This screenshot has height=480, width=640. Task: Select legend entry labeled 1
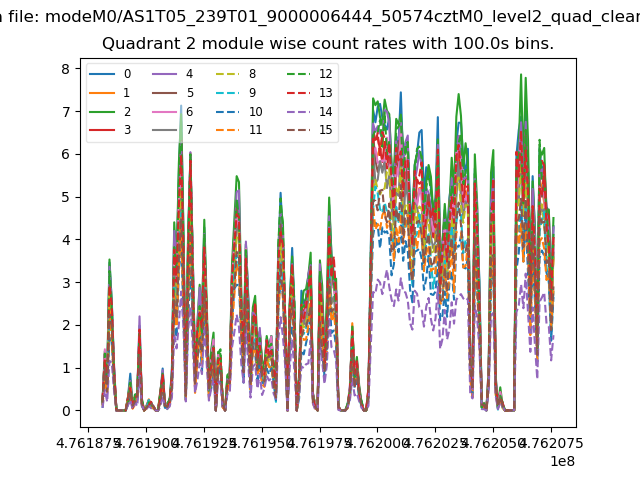coord(127,93)
